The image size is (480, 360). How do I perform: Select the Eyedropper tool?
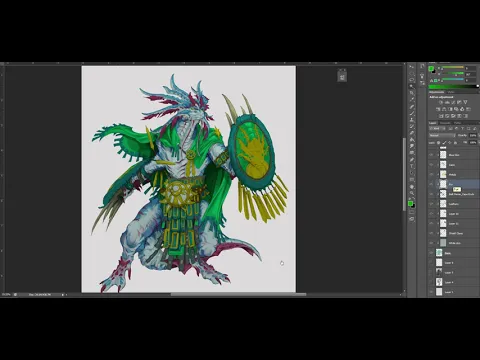coord(412,100)
